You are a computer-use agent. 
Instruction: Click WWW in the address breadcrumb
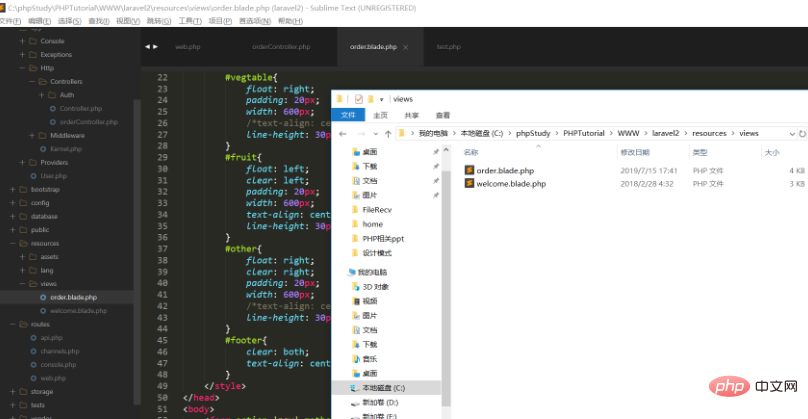click(628, 133)
